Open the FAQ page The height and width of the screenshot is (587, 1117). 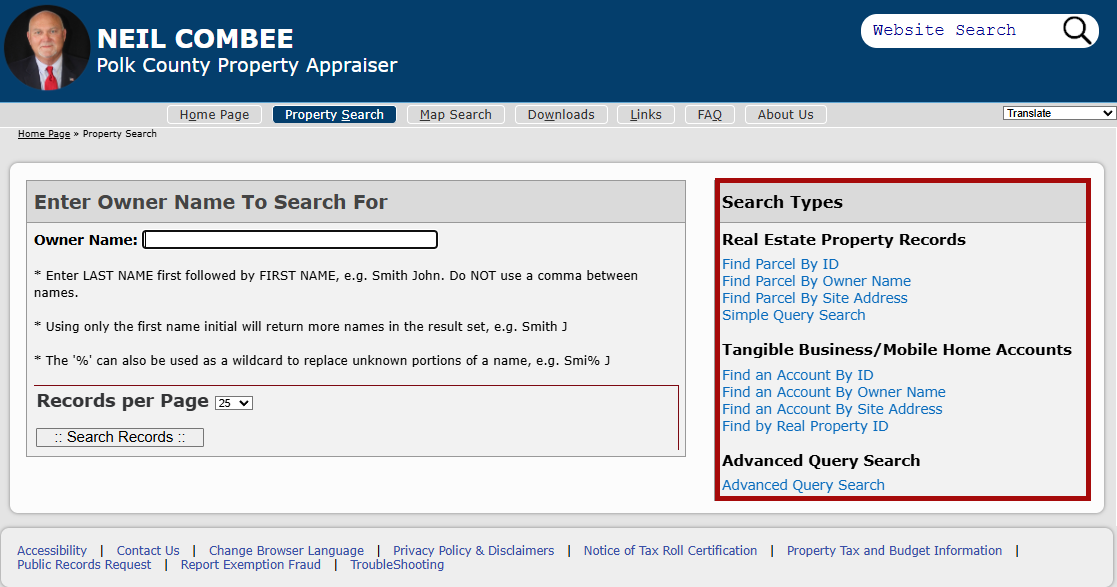coord(709,114)
